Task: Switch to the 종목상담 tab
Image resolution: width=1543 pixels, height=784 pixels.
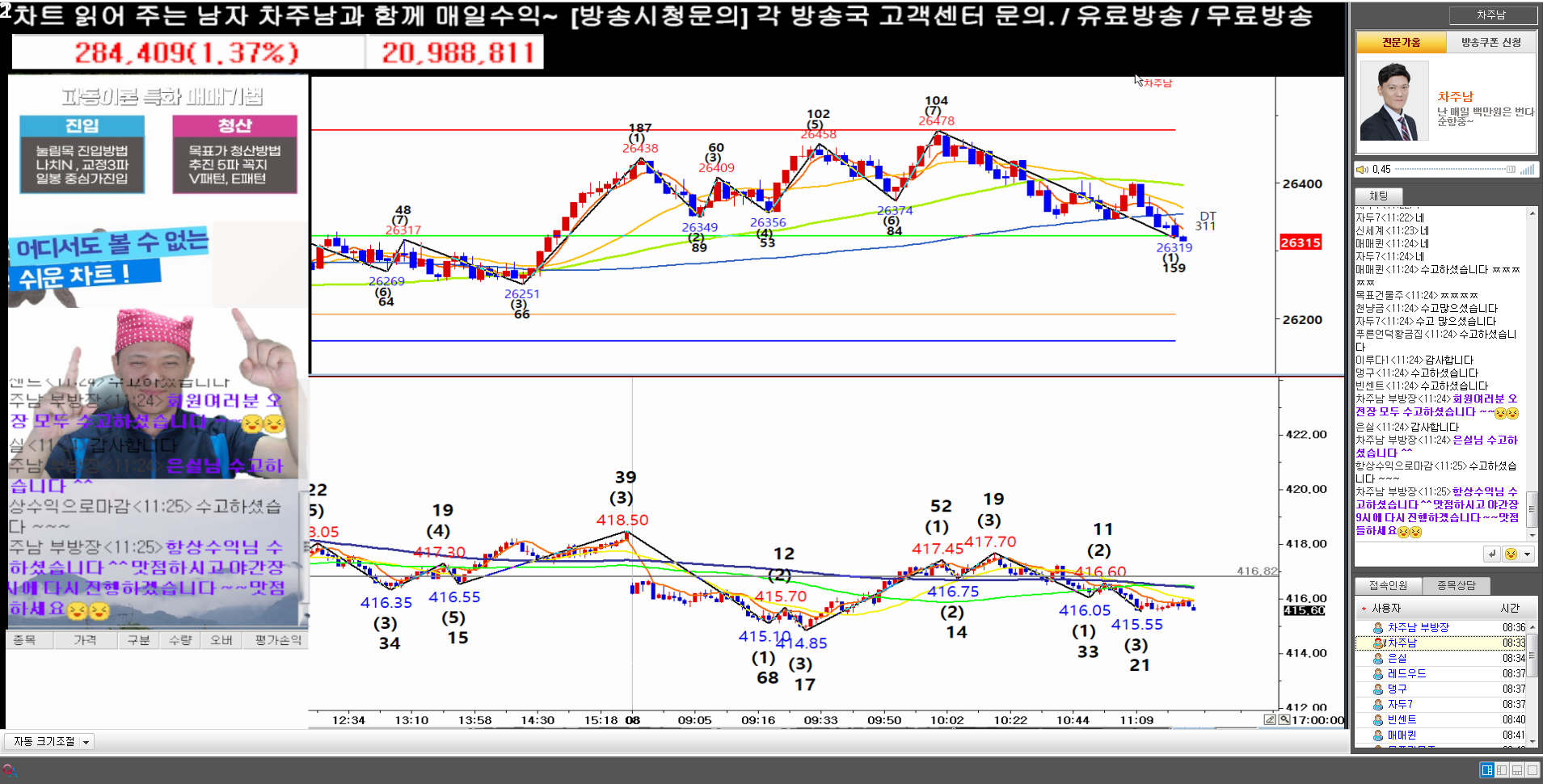Action: pos(1456,585)
